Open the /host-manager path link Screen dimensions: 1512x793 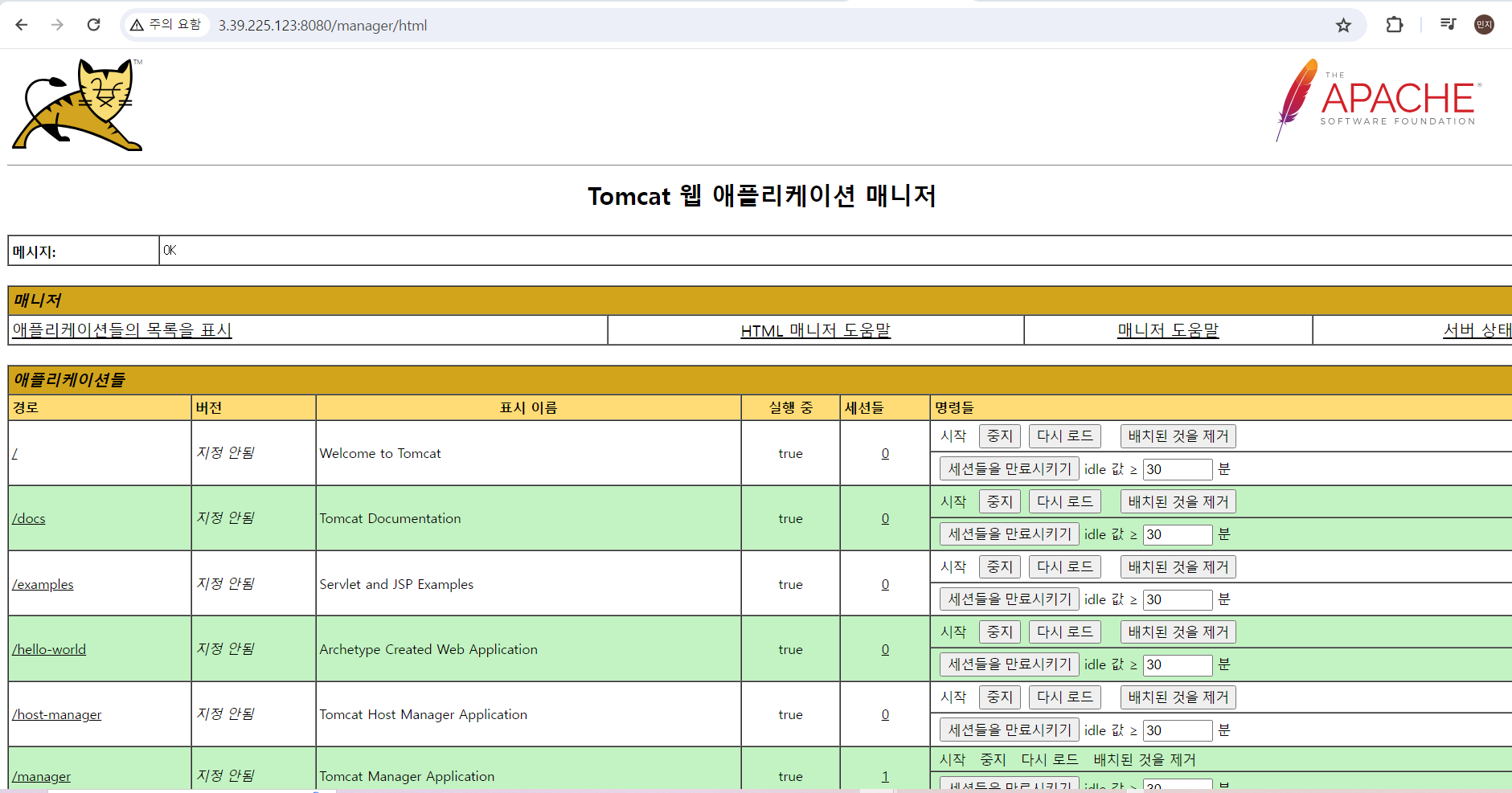(57, 715)
